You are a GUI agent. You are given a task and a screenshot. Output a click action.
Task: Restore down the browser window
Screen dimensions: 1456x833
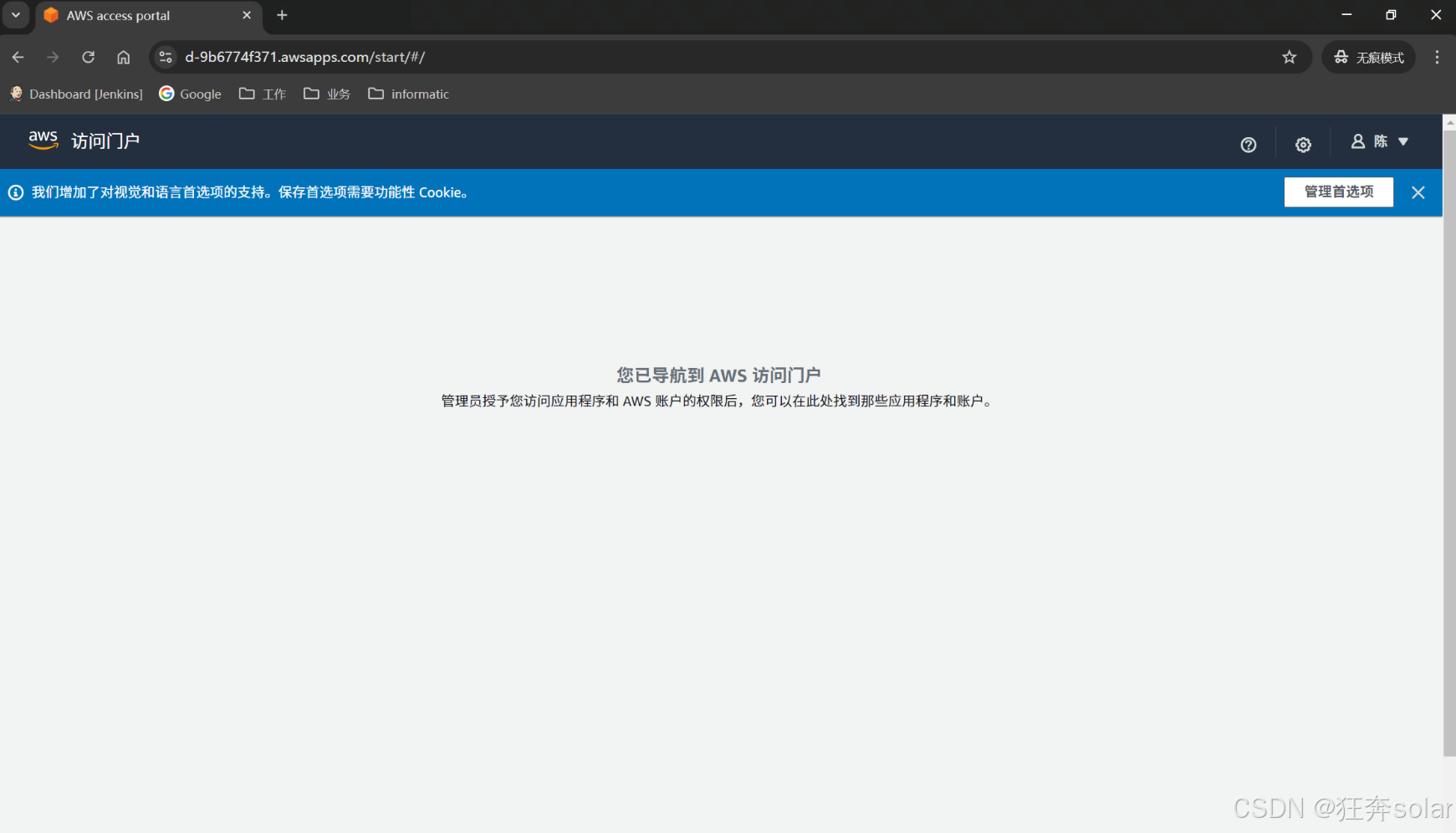(1392, 15)
